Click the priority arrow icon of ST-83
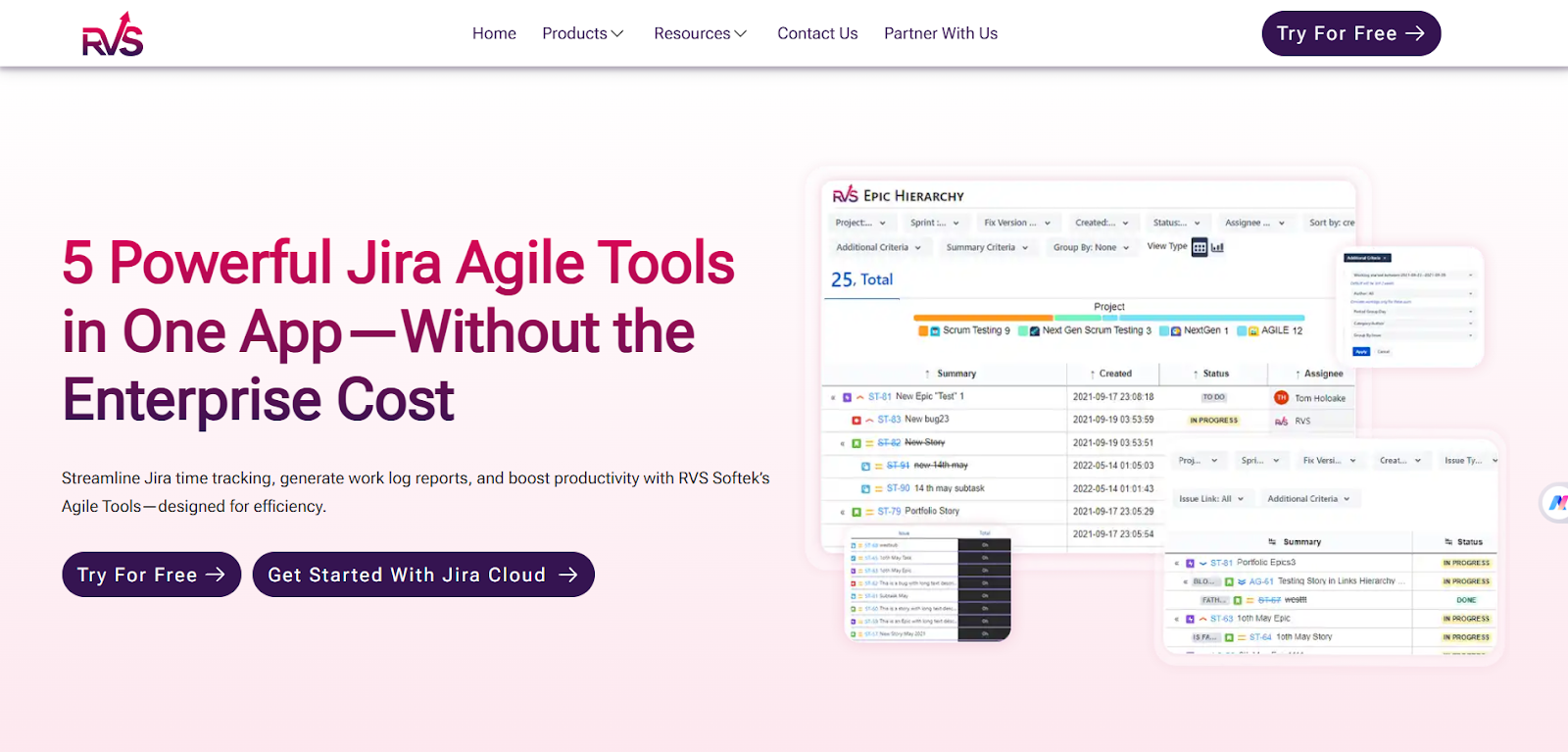This screenshot has height=752, width=1568. click(x=869, y=421)
